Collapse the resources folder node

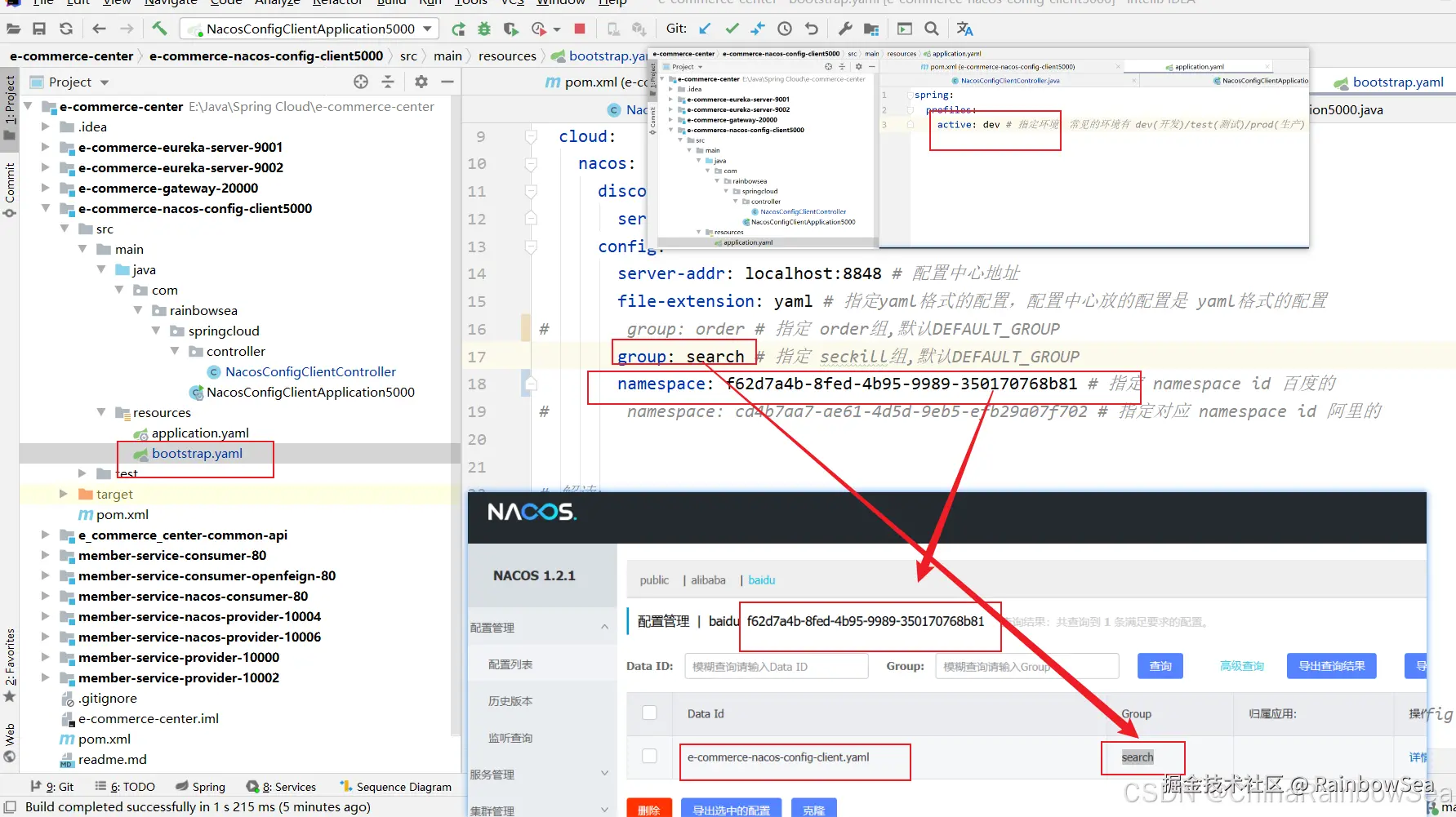pos(101,412)
